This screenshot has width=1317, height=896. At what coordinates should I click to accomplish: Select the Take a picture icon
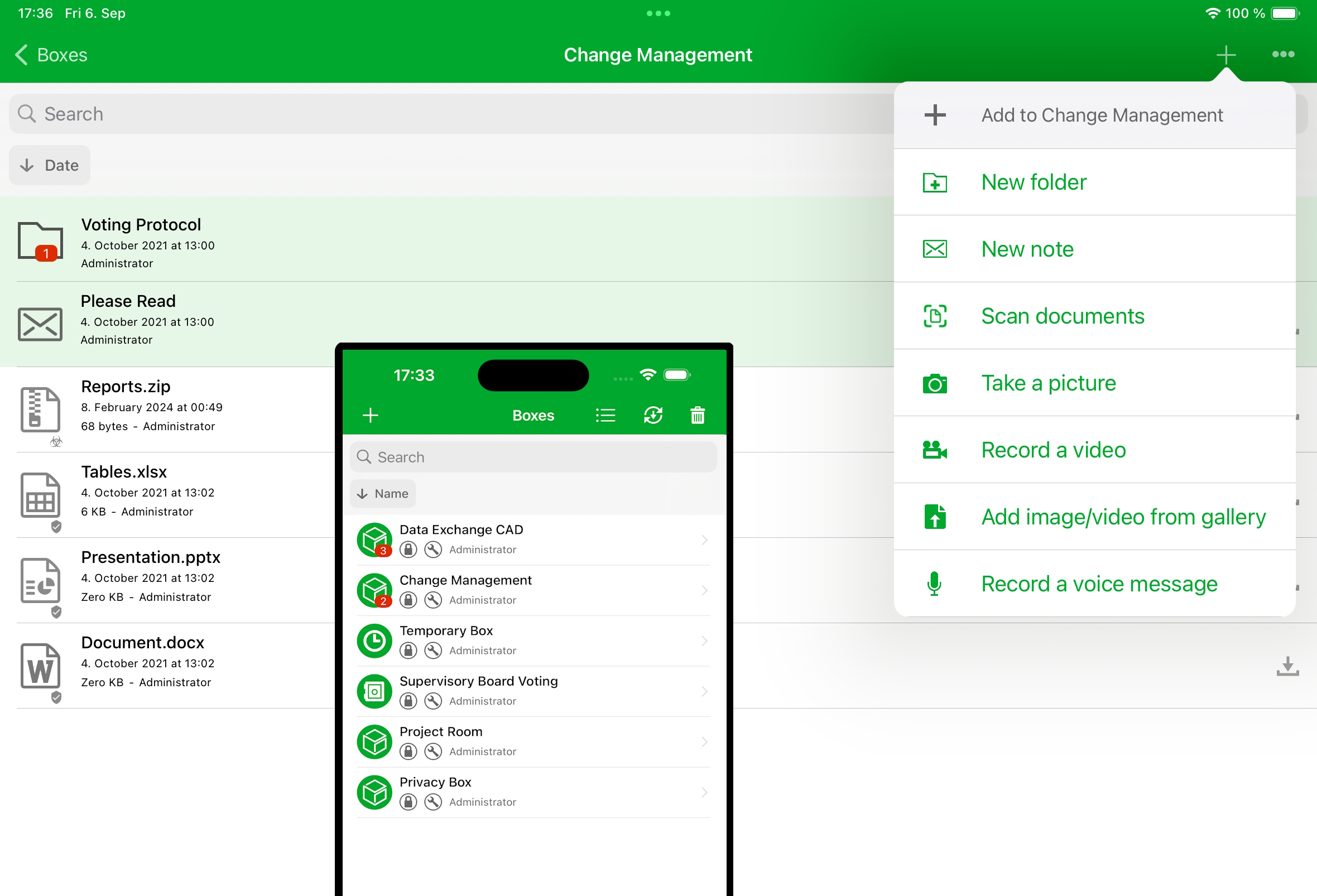pos(935,383)
